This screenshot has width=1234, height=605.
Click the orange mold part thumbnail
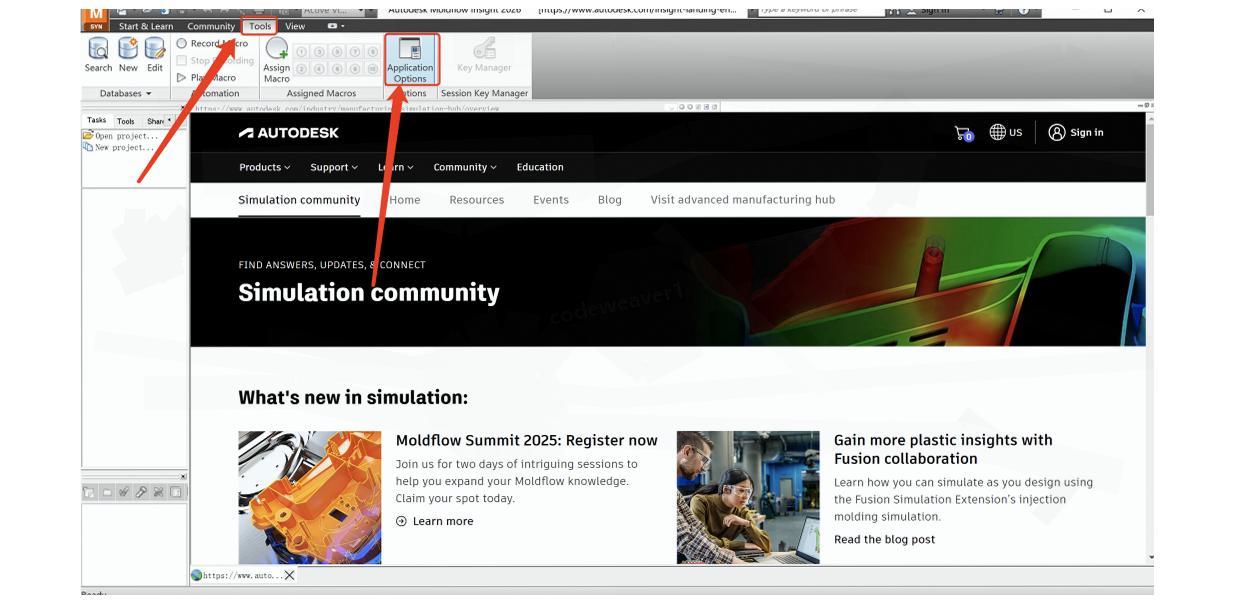click(x=310, y=497)
